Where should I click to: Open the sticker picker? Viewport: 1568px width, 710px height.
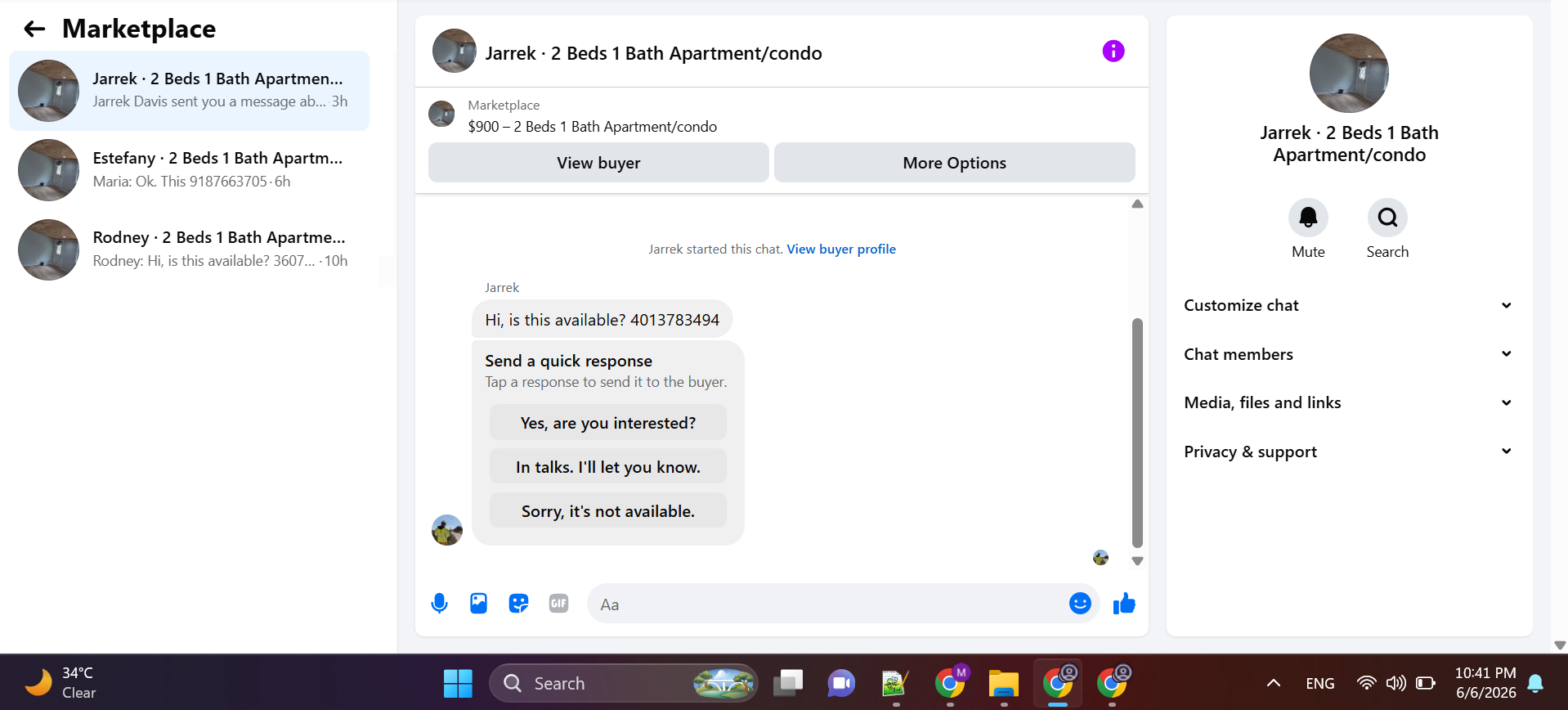click(518, 604)
